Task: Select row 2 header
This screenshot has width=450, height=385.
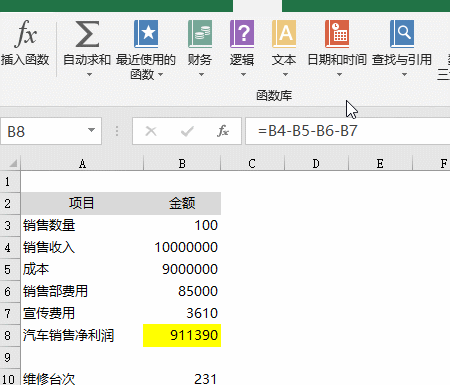Action: [x=10, y=203]
